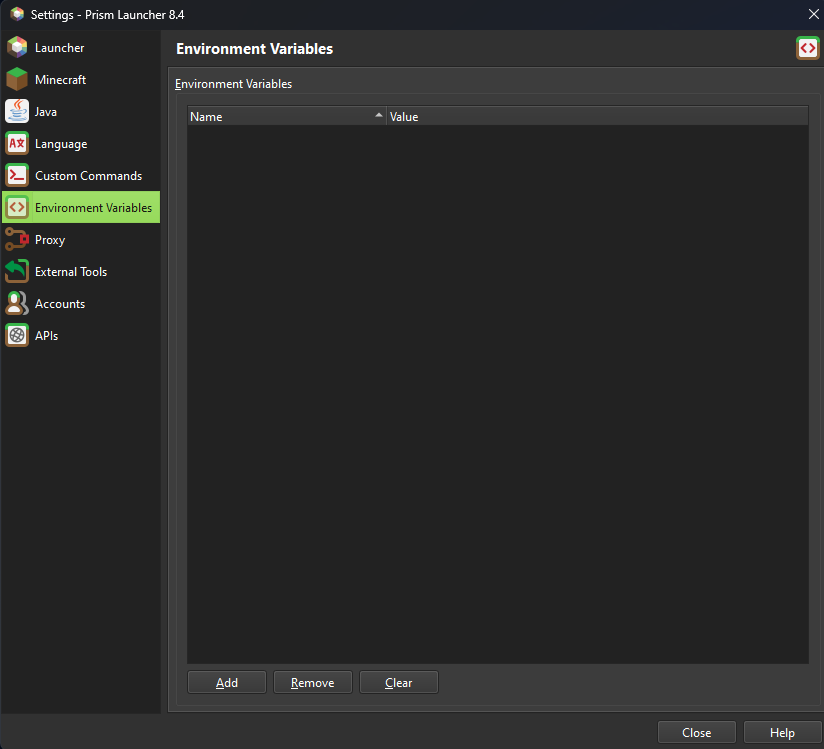Image resolution: width=824 pixels, height=749 pixels.
Task: Click the Prism Launcher logo in title bar
Action: (17, 14)
